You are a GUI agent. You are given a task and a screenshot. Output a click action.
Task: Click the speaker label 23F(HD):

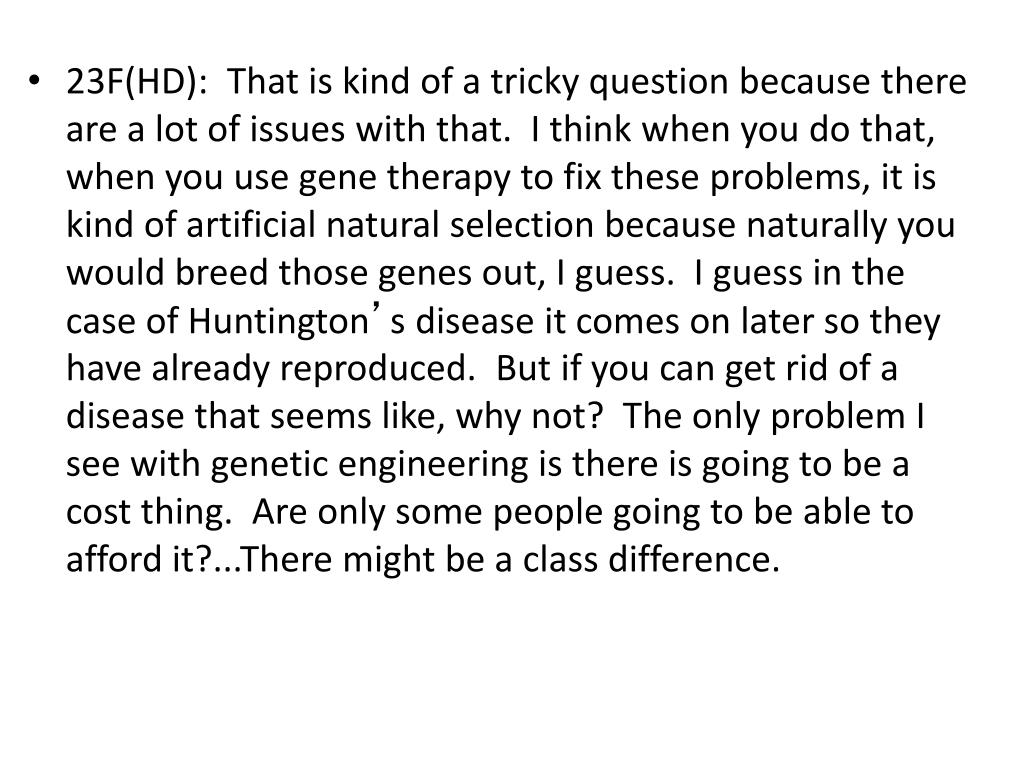[136, 82]
